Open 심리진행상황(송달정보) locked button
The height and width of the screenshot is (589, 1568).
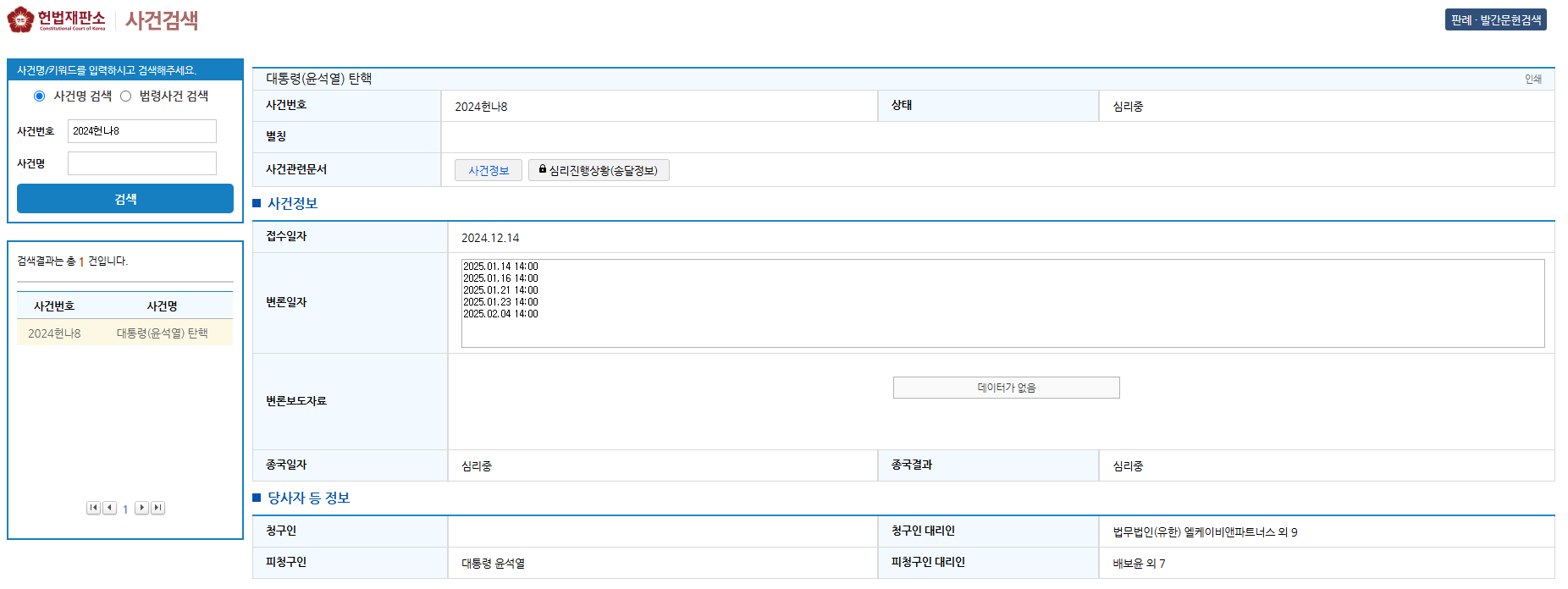click(x=599, y=170)
